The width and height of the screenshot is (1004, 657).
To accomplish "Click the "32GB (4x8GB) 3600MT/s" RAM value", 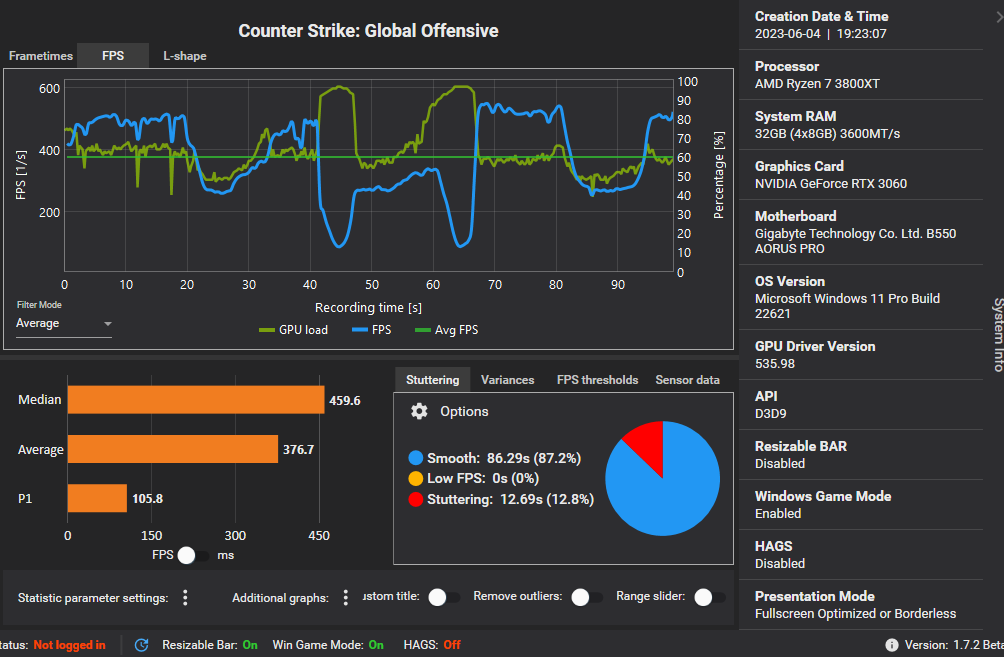I will (827, 133).
